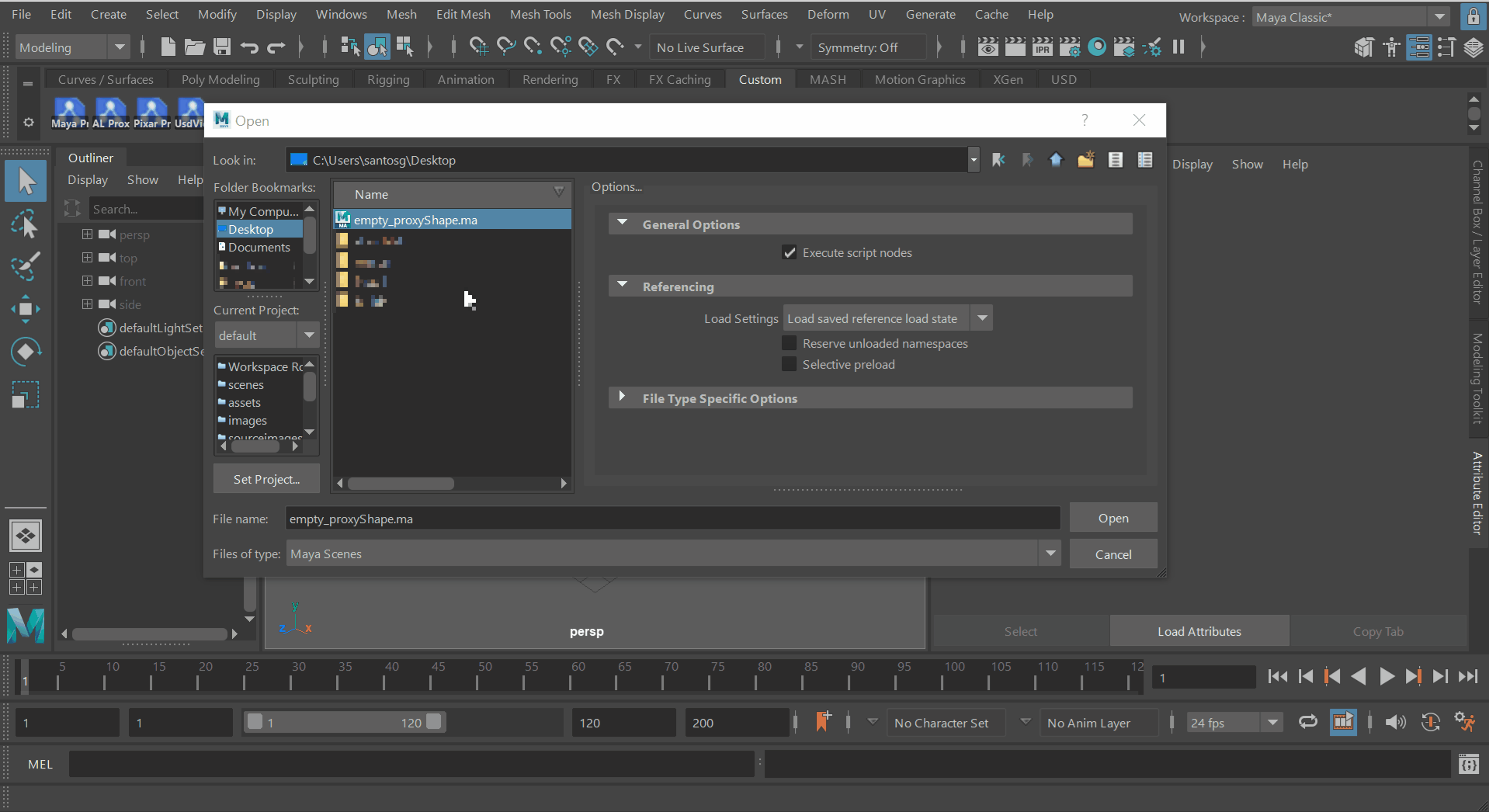Screen dimensions: 1489x812
Task: Pause viewport updates using the pause icon
Action: pyautogui.click(x=1179, y=47)
